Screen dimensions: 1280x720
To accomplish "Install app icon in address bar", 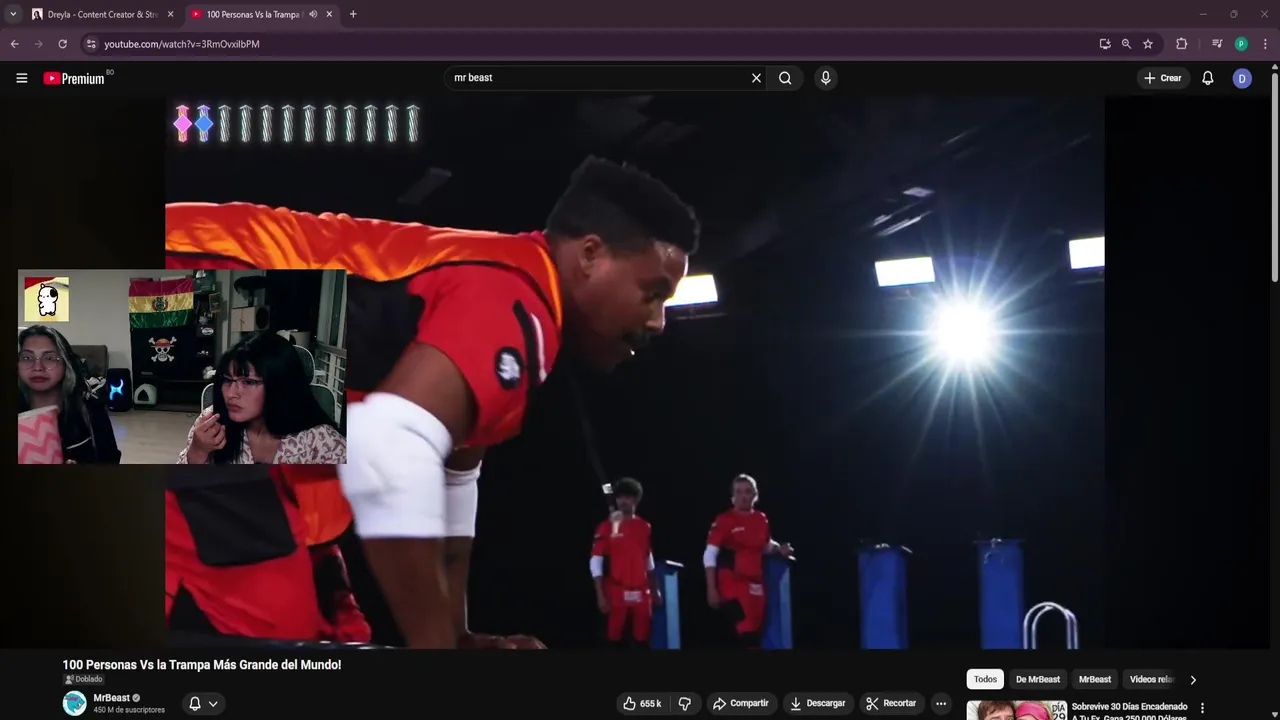I will pos(1104,44).
